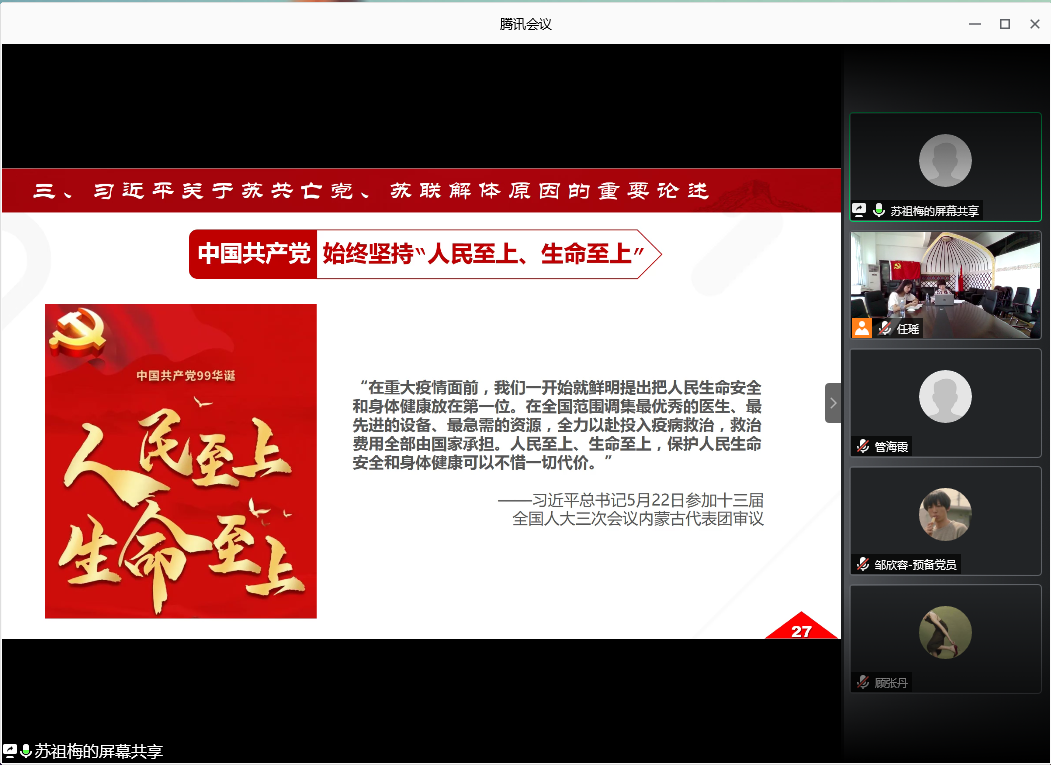Viewport: 1051px width, 765px height.
Task: Select 苏祖梅's gray avatar tile
Action: (945, 160)
